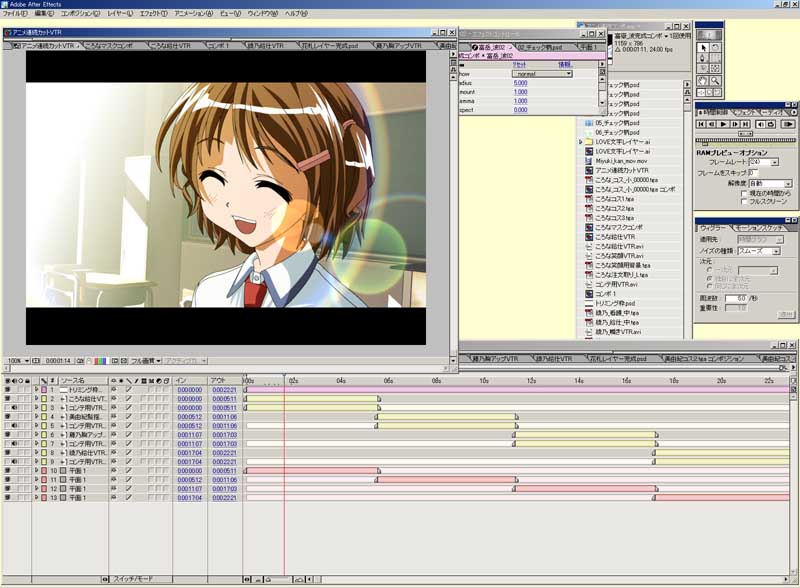This screenshot has height=588, width=800.
Task: Click the label color of layer 1
Action: (x=44, y=390)
